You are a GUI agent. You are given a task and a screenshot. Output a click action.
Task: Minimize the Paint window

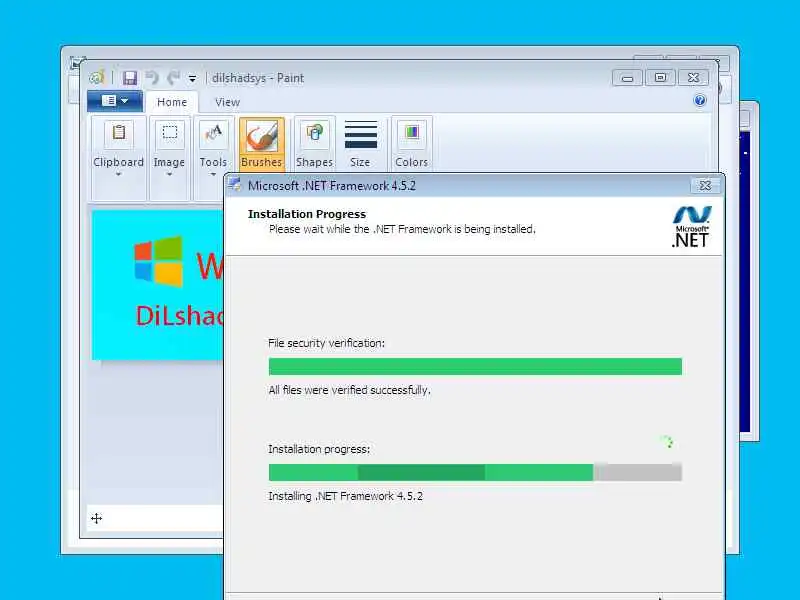coord(627,78)
